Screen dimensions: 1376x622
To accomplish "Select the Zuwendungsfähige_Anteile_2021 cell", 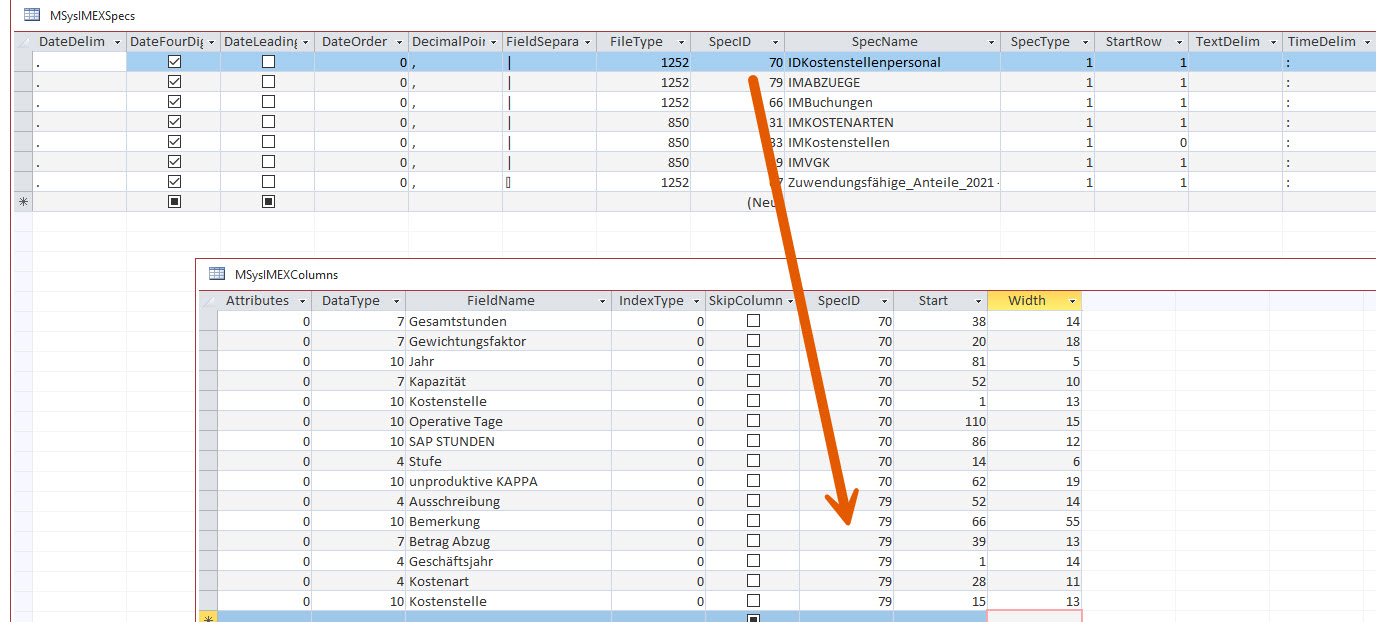I will (892, 182).
